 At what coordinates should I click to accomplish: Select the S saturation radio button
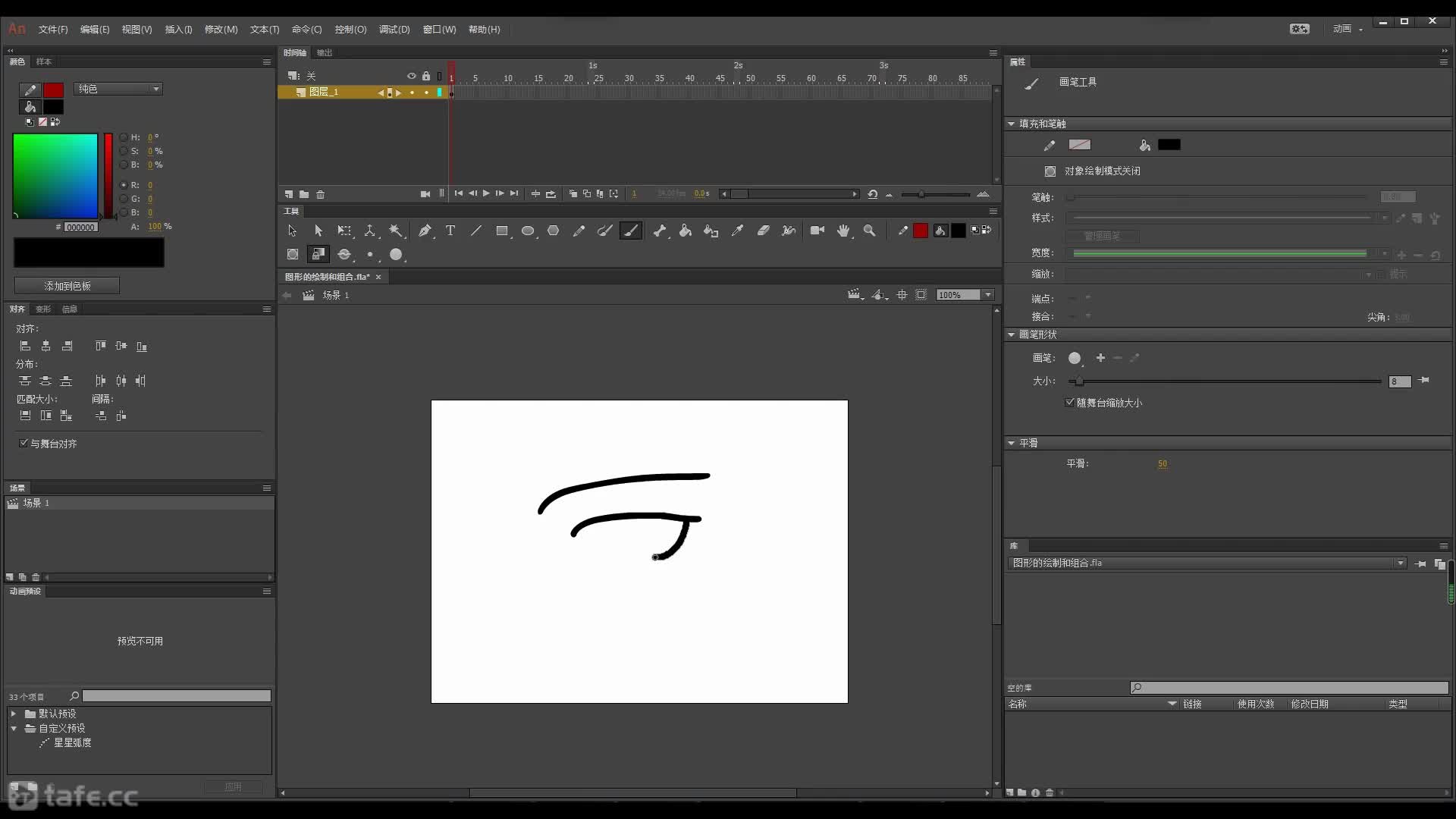tap(124, 151)
